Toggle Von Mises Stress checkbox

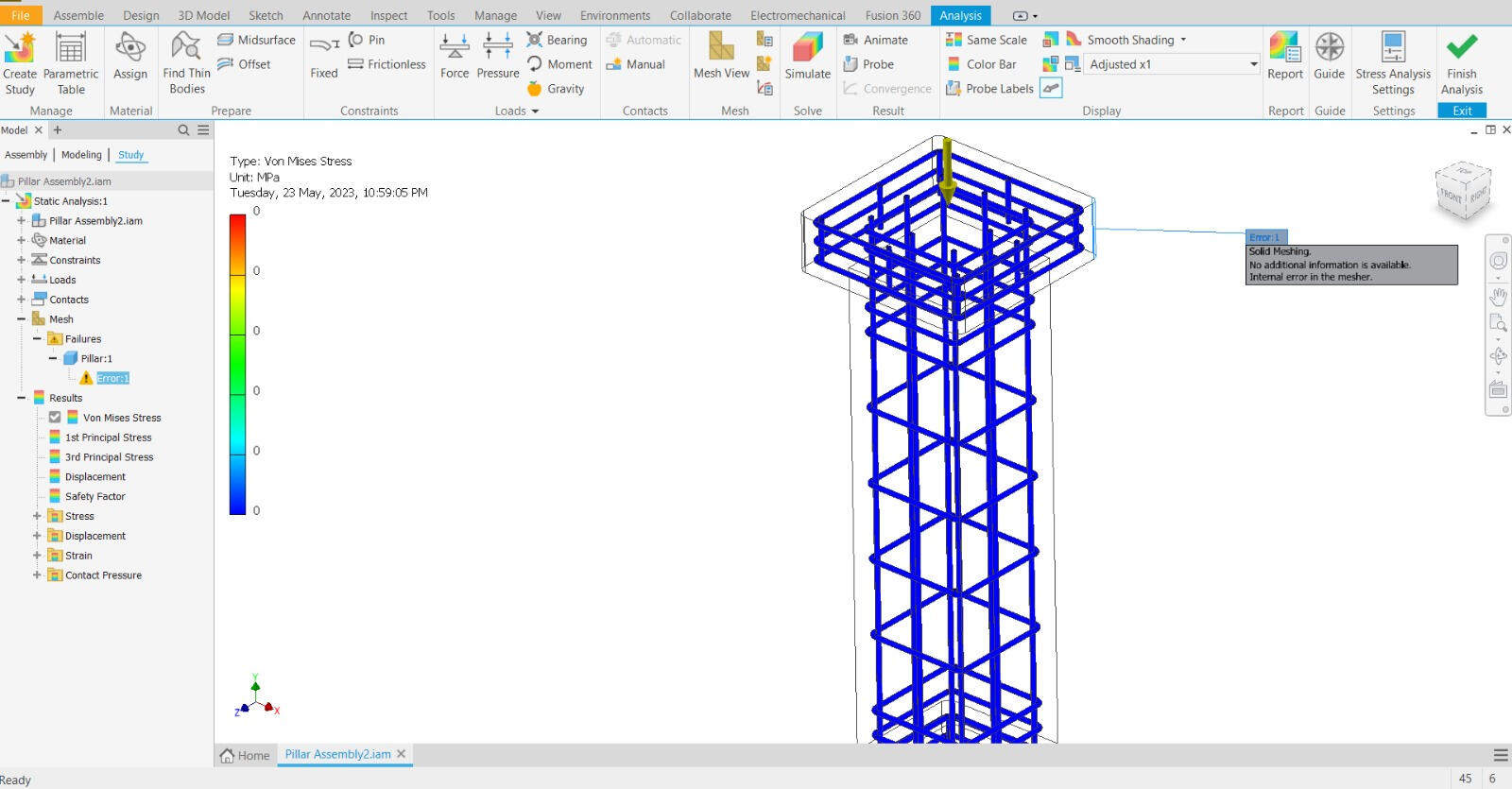(x=55, y=418)
